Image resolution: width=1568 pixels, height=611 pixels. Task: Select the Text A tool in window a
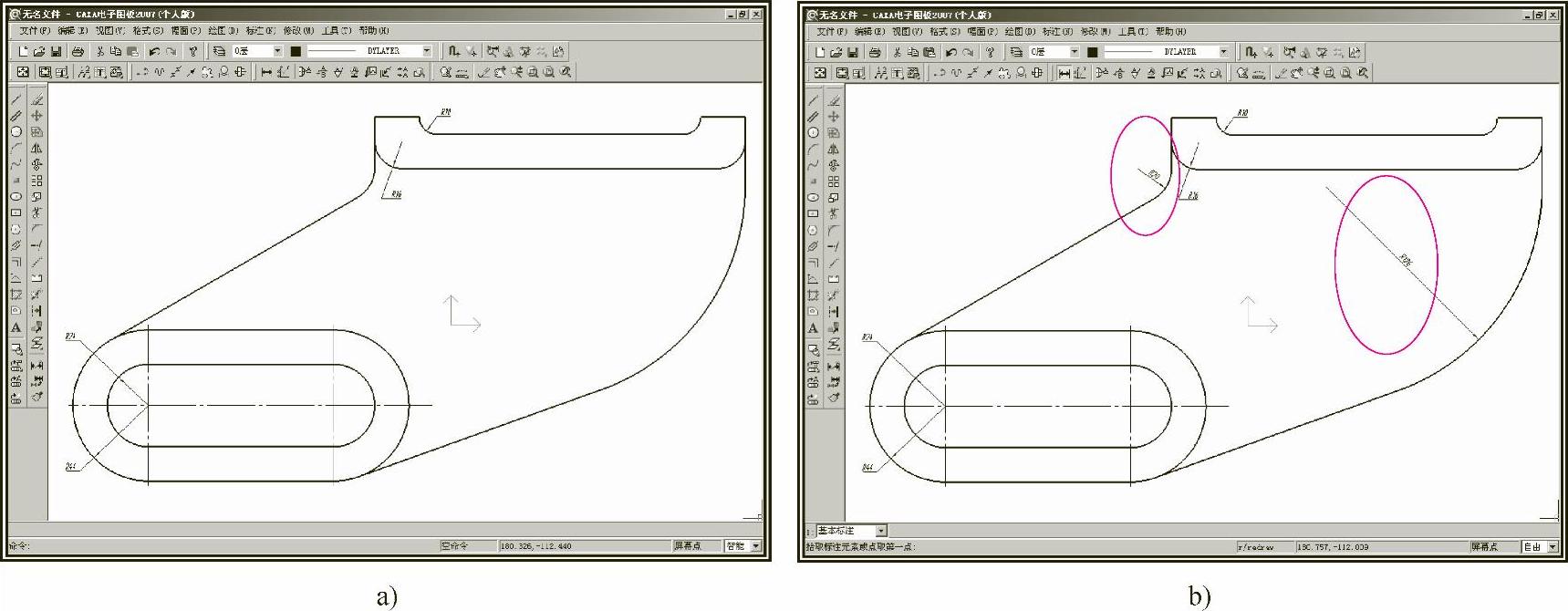coord(16,327)
